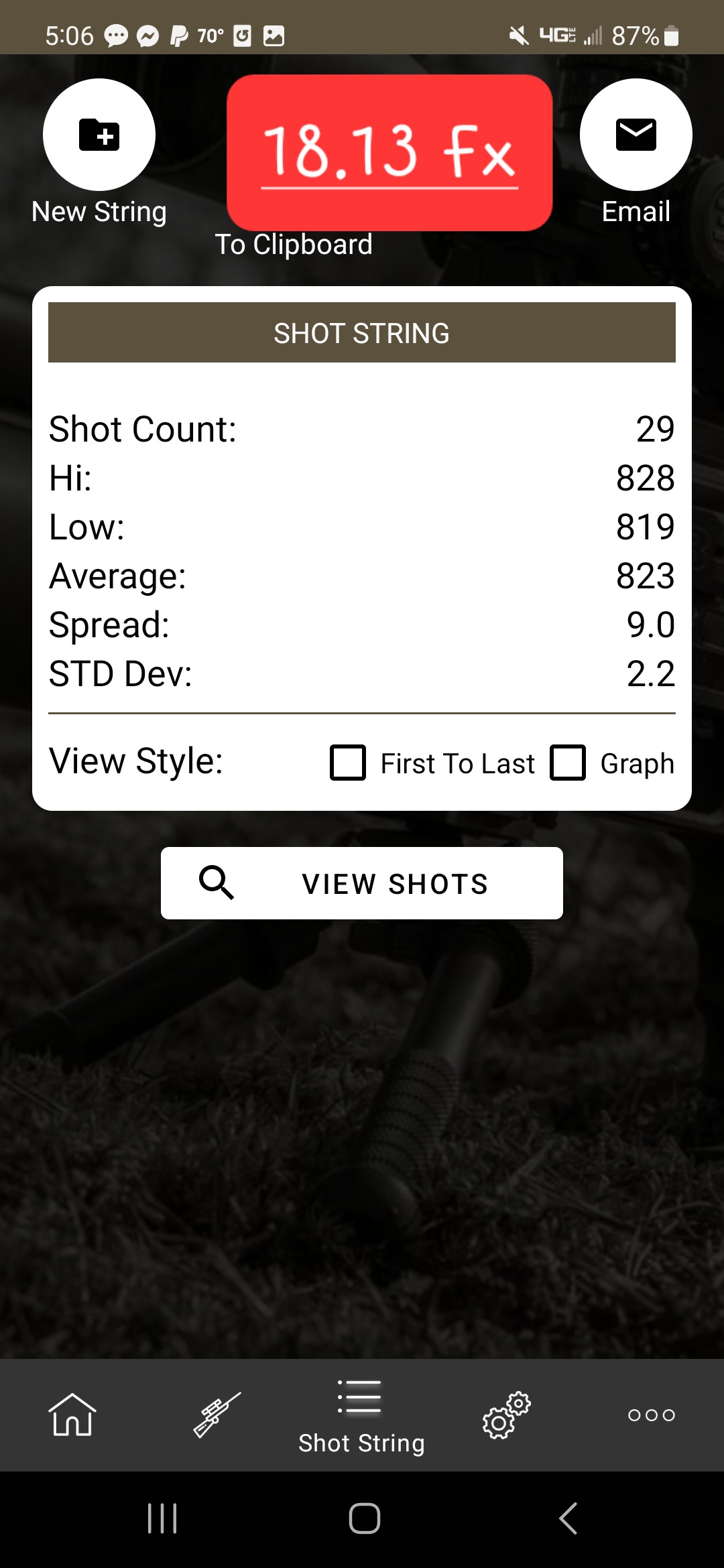Tap the Email text label
724x1568 pixels.
click(x=636, y=212)
